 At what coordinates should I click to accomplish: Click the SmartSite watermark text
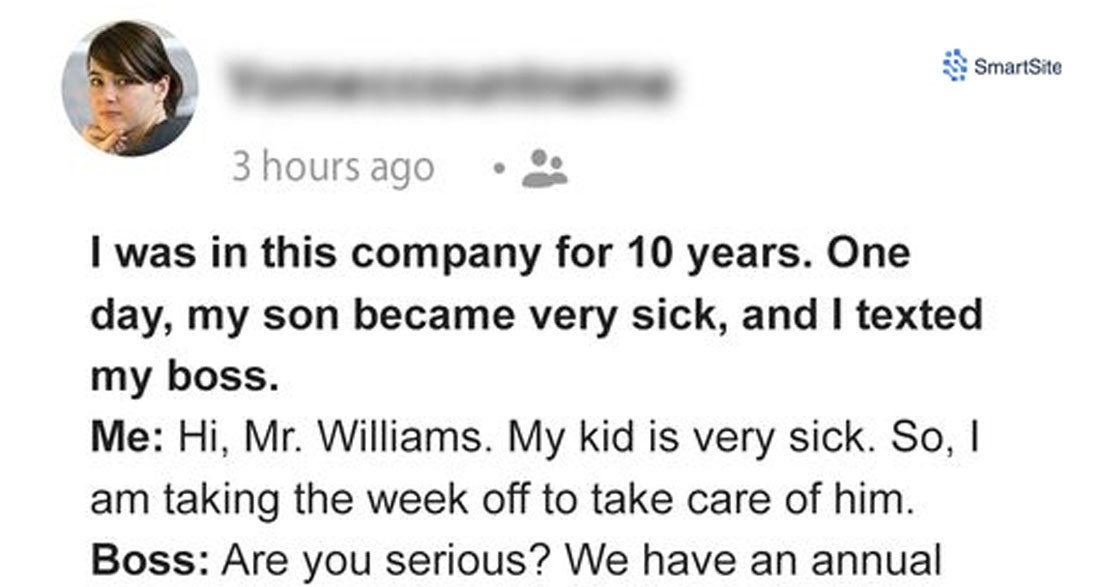pos(1017,67)
